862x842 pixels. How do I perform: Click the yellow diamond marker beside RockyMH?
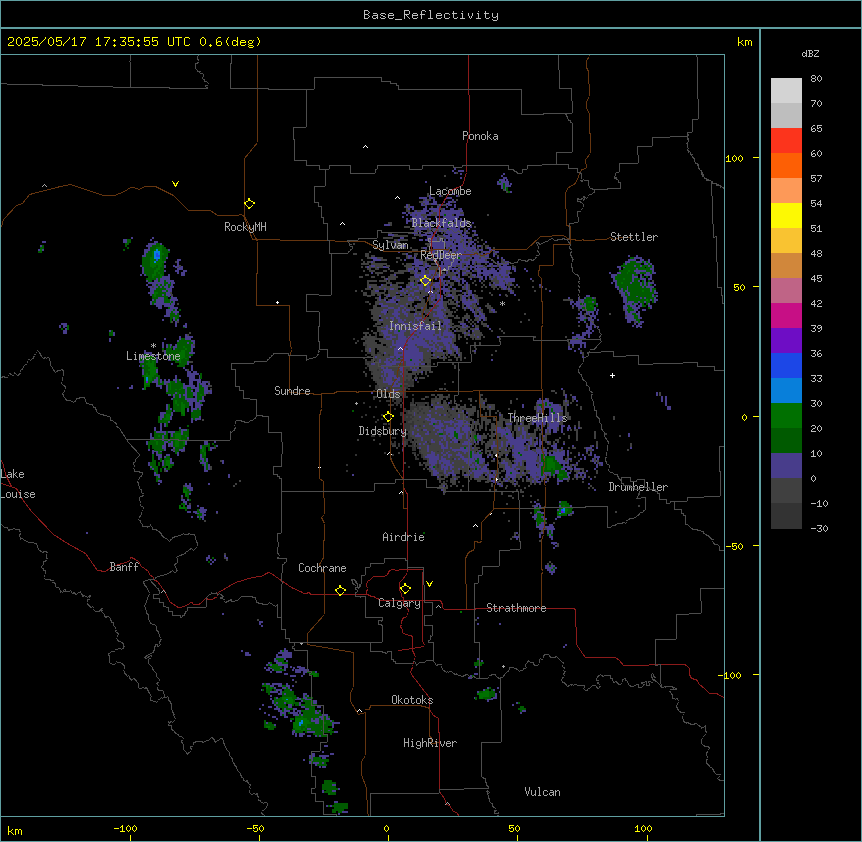pos(249,204)
